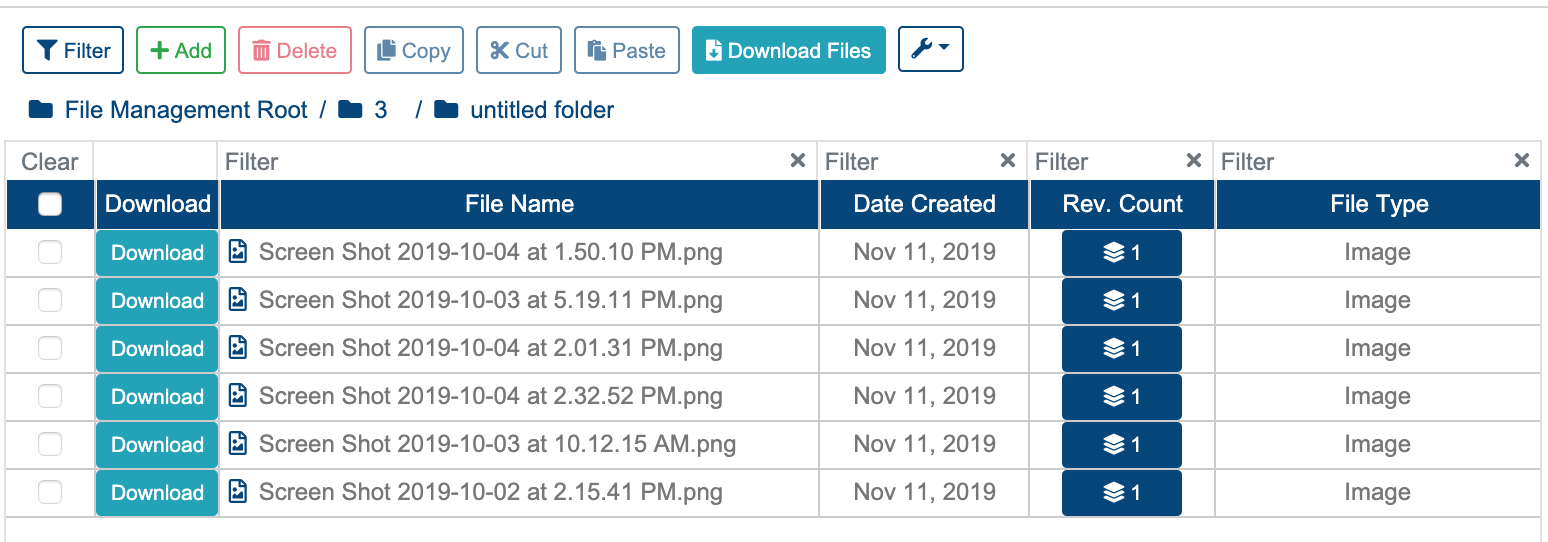Click image file icon for 10.12.15 AM.png
This screenshot has height=542, width=1548.
pos(238,443)
